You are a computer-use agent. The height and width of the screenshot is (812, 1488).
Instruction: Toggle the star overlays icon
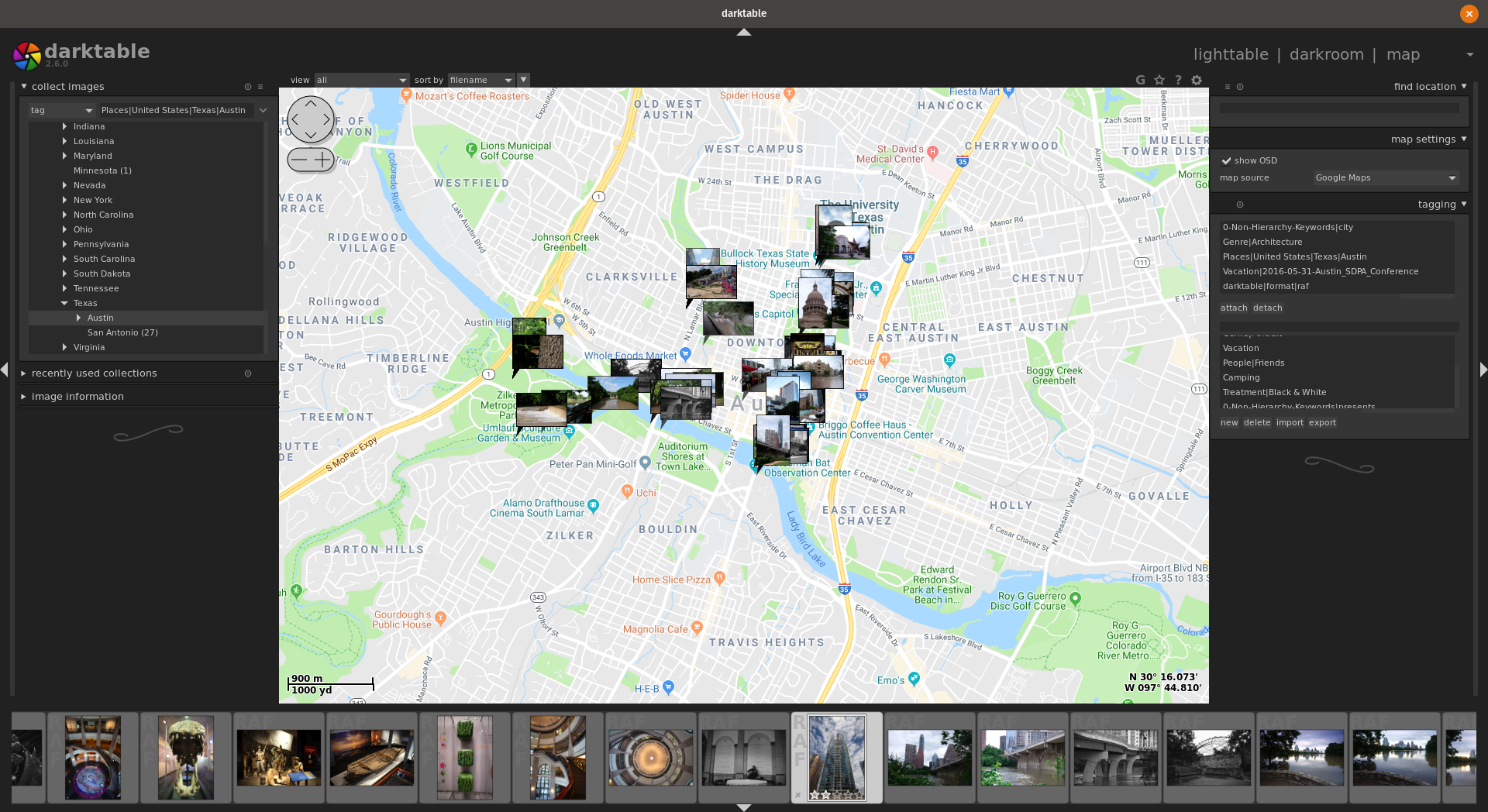tap(1159, 80)
